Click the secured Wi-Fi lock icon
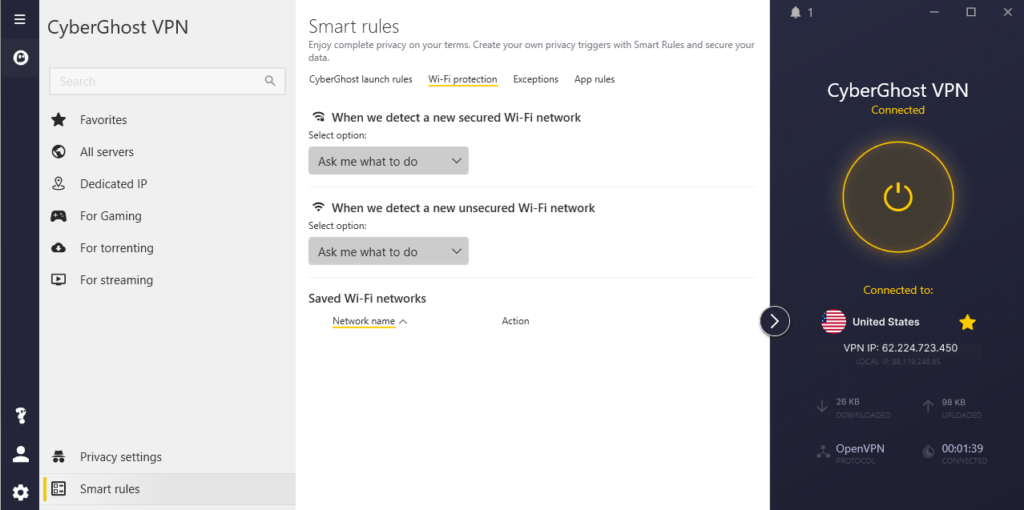 [318, 117]
